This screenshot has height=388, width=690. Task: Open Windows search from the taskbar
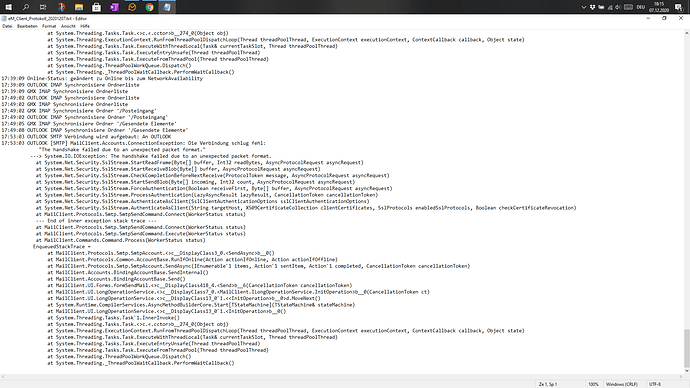click(26, 7)
